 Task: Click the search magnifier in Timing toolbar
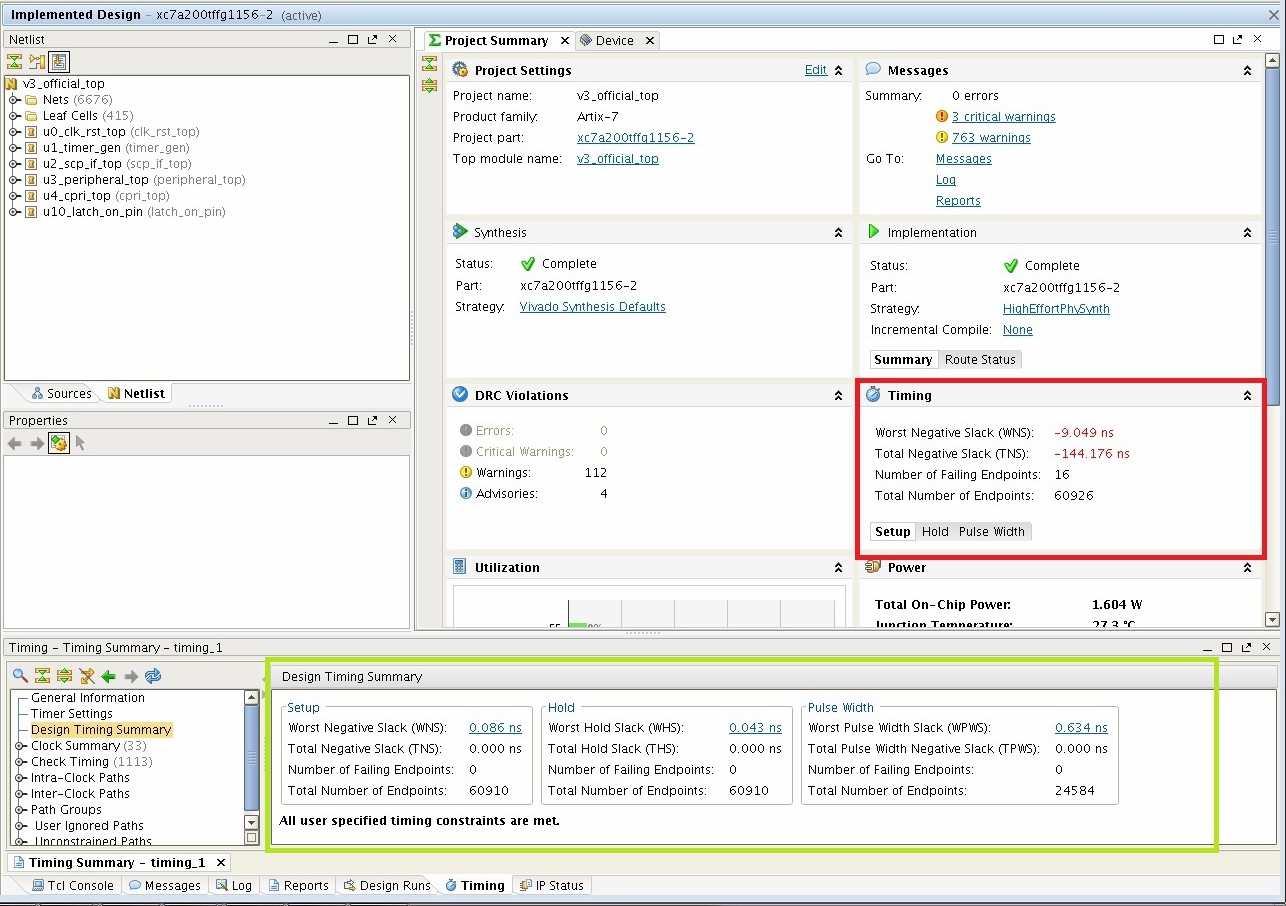[x=20, y=676]
